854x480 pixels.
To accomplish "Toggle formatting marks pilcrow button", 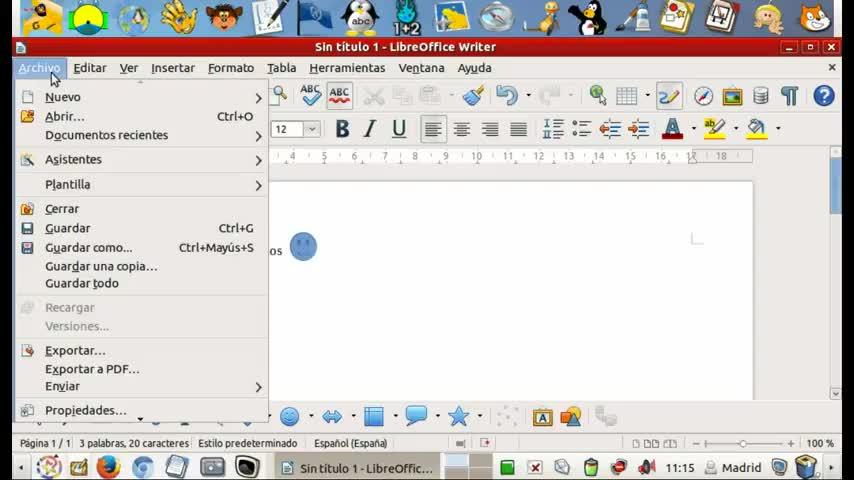I will pos(790,96).
